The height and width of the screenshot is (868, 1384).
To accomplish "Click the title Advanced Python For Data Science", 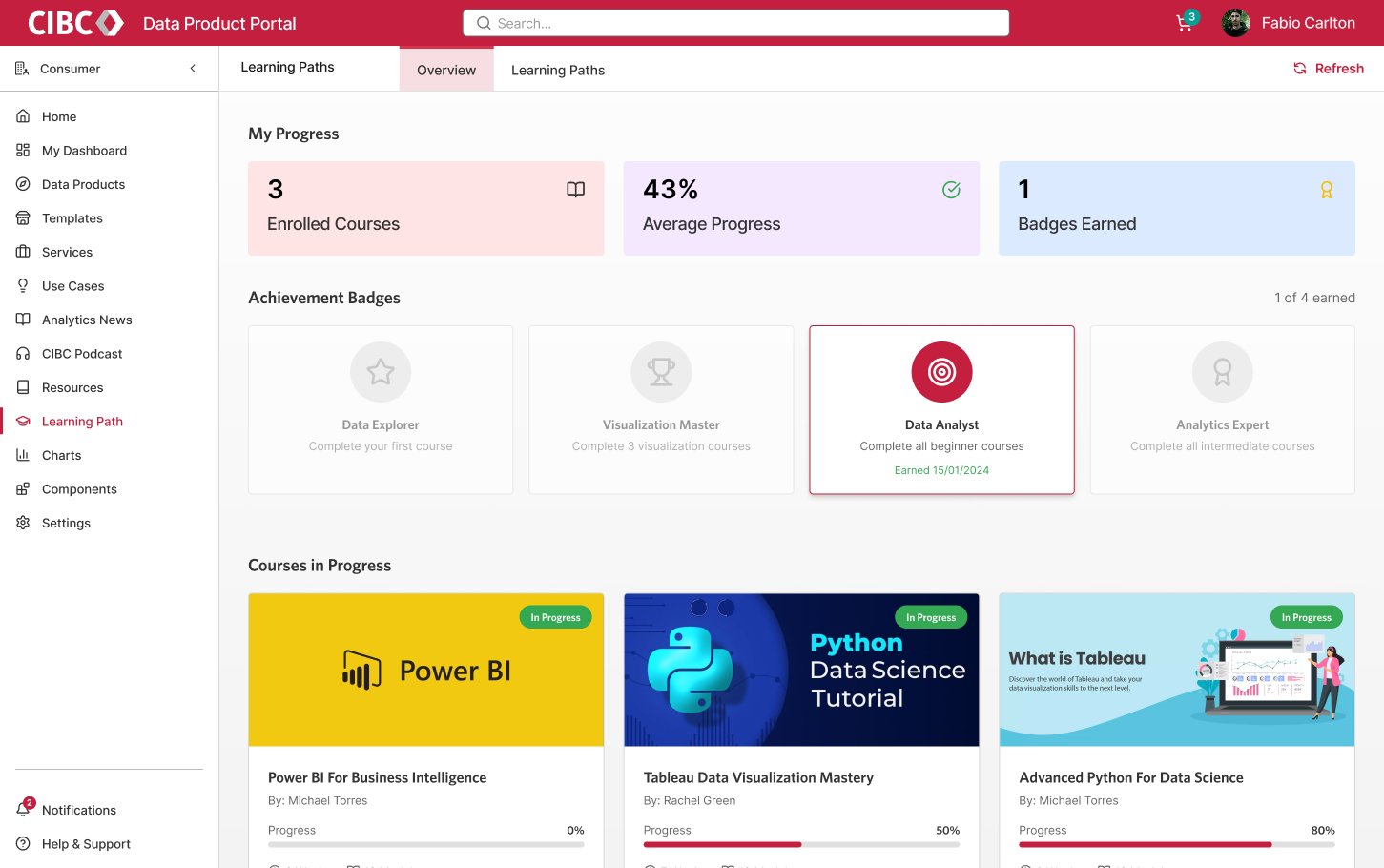I will 1131,777.
